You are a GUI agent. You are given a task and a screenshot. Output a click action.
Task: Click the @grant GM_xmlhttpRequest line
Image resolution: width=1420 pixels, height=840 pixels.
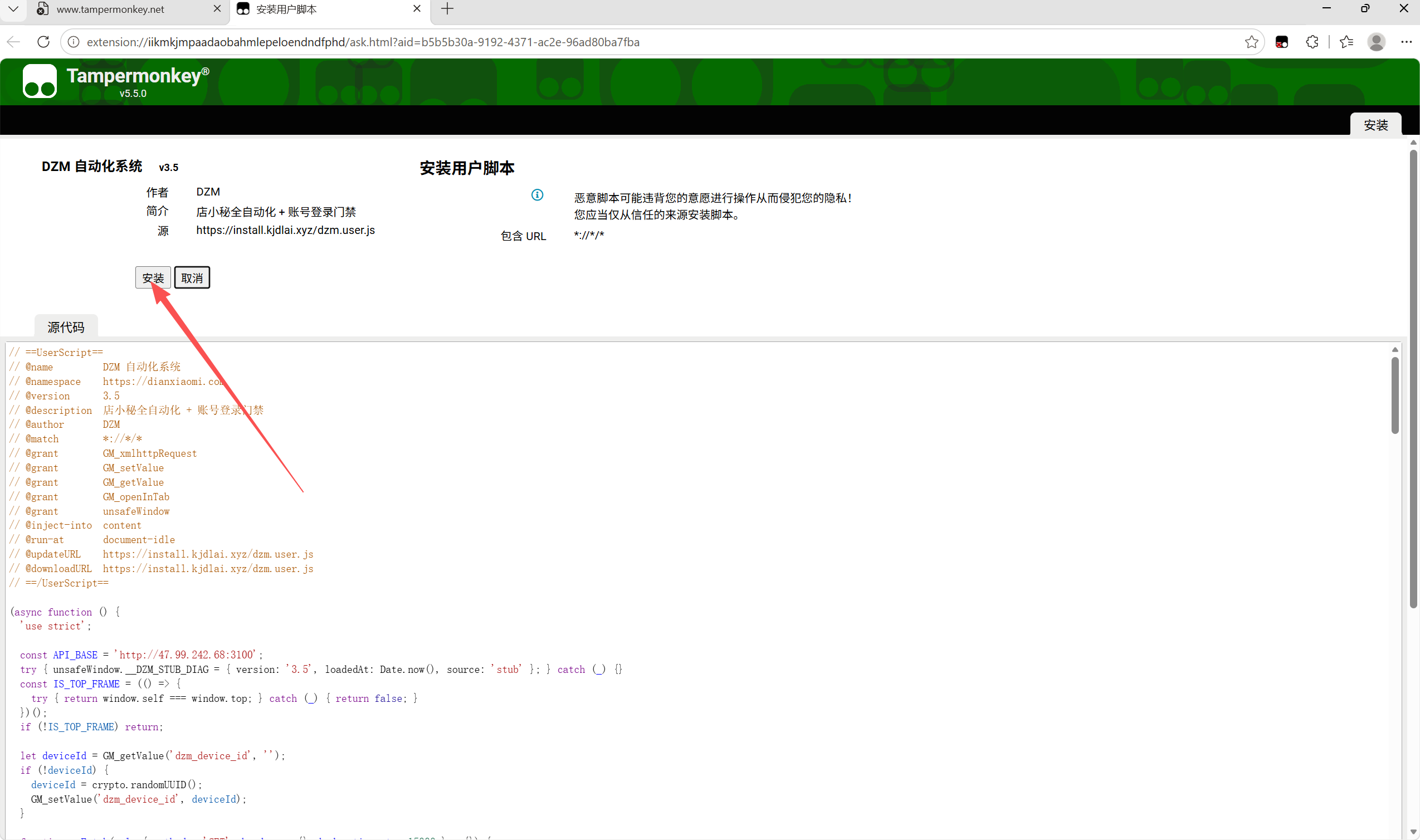coord(103,453)
